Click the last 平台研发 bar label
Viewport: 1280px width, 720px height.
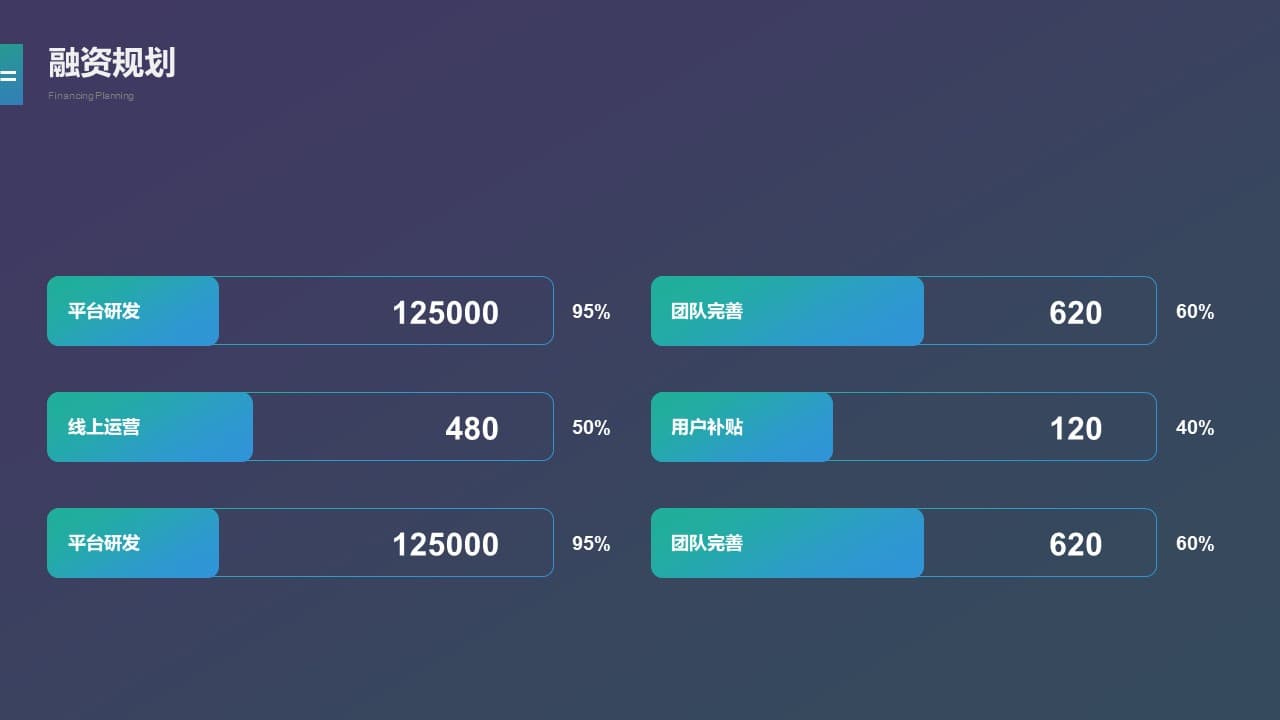pos(104,543)
